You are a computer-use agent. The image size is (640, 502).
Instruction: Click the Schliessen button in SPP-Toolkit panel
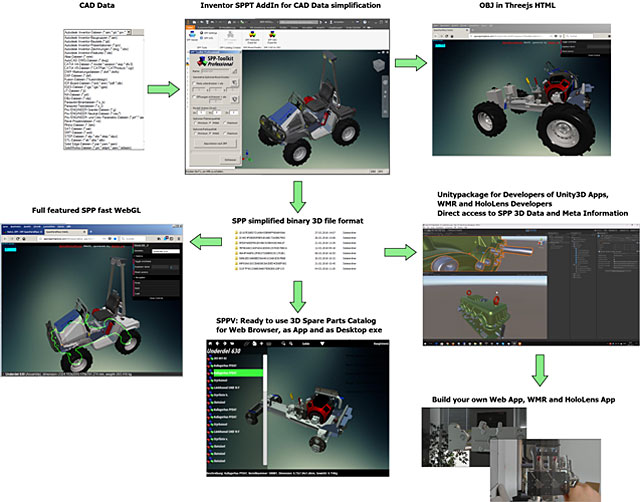229,160
